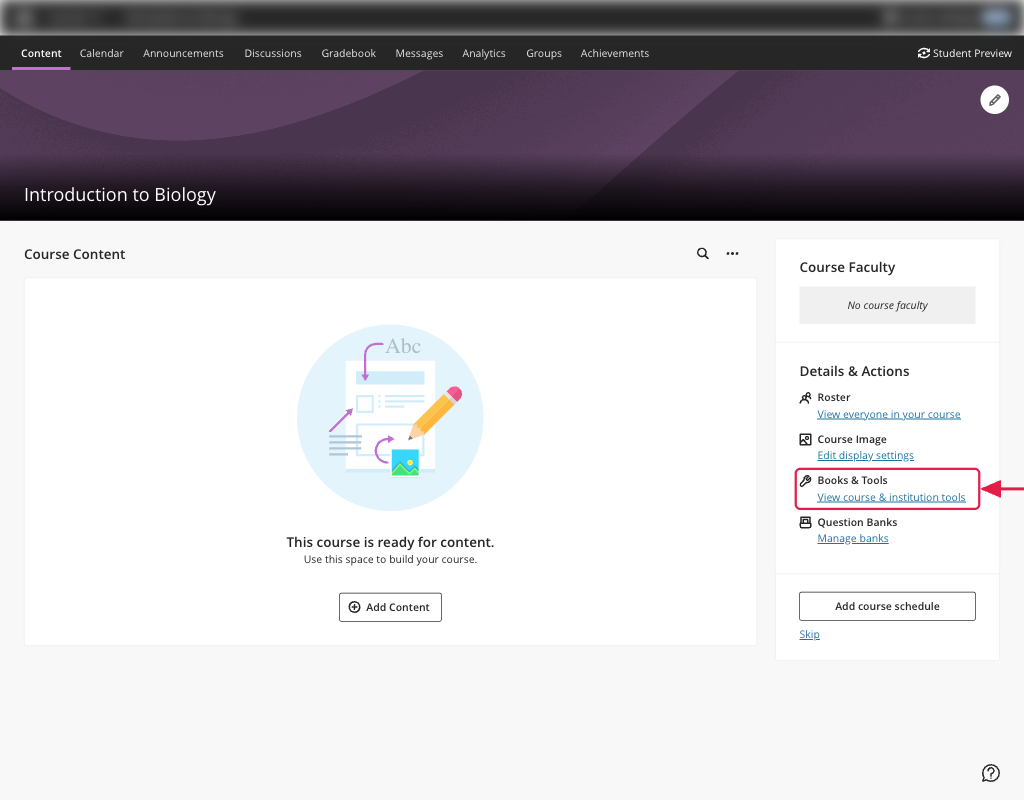Viewport: 1024px width, 800px height.
Task: Click the Question Banks label
Action: pyautogui.click(x=857, y=522)
